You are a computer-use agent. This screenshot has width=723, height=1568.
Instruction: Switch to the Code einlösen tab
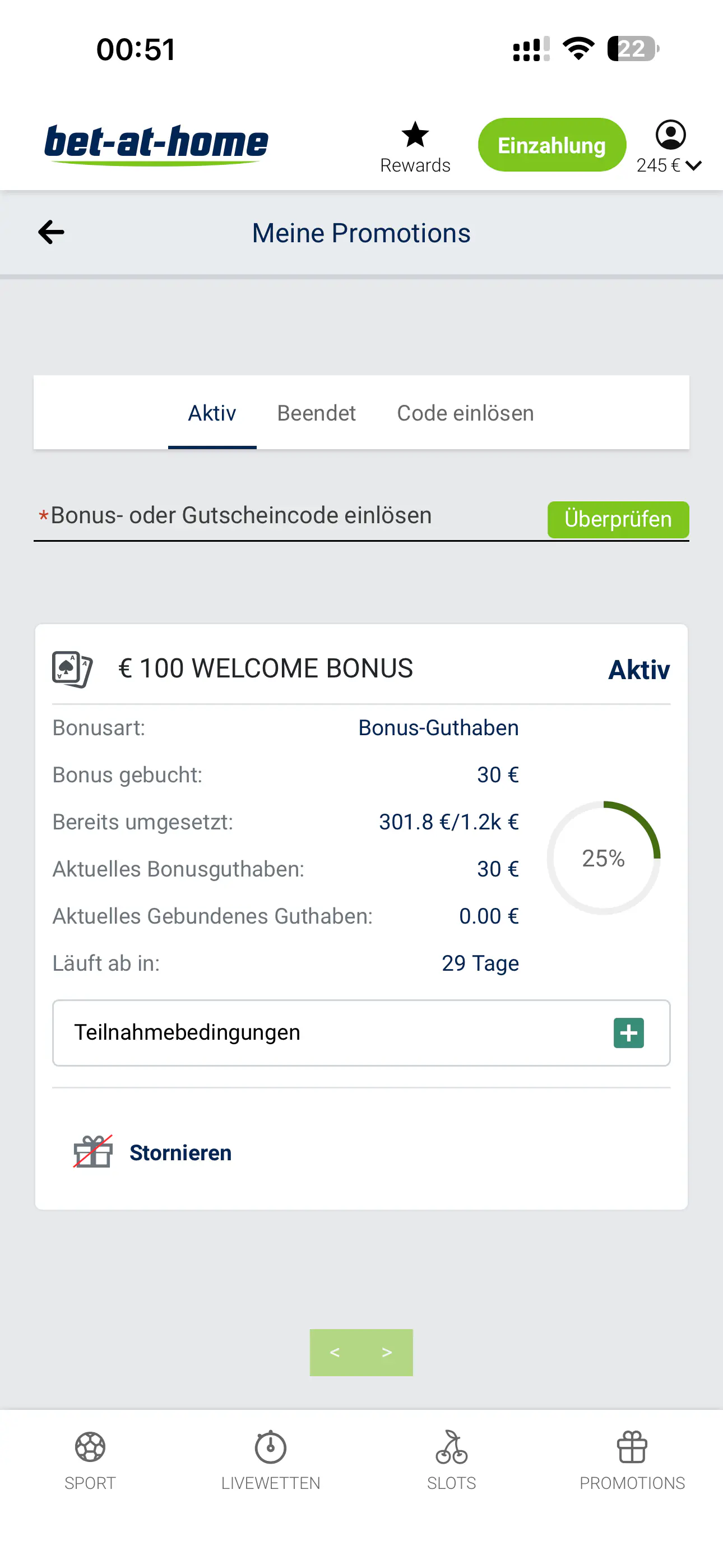pos(466,413)
